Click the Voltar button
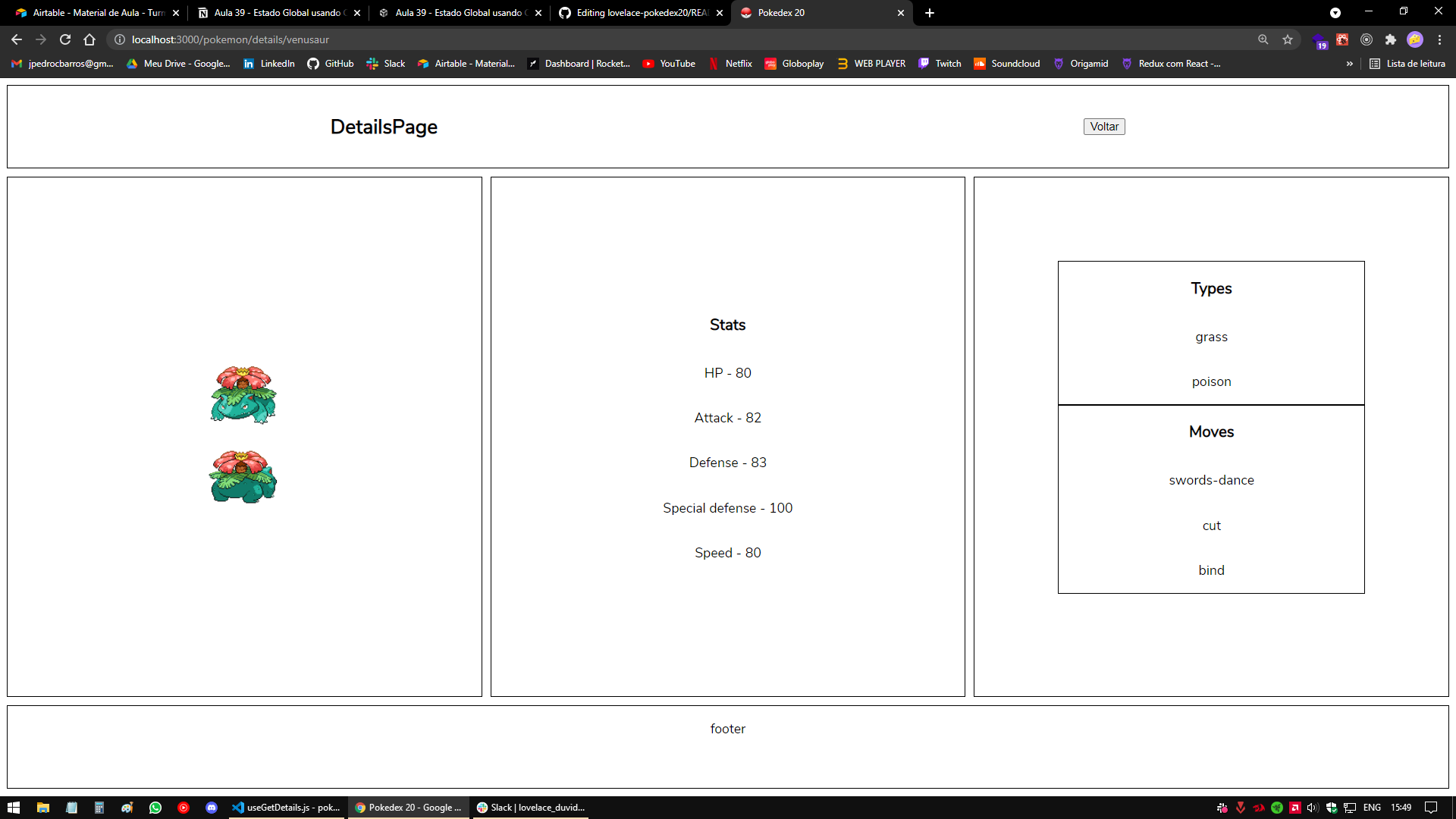Screen dimensions: 1456x819 point(1103,126)
